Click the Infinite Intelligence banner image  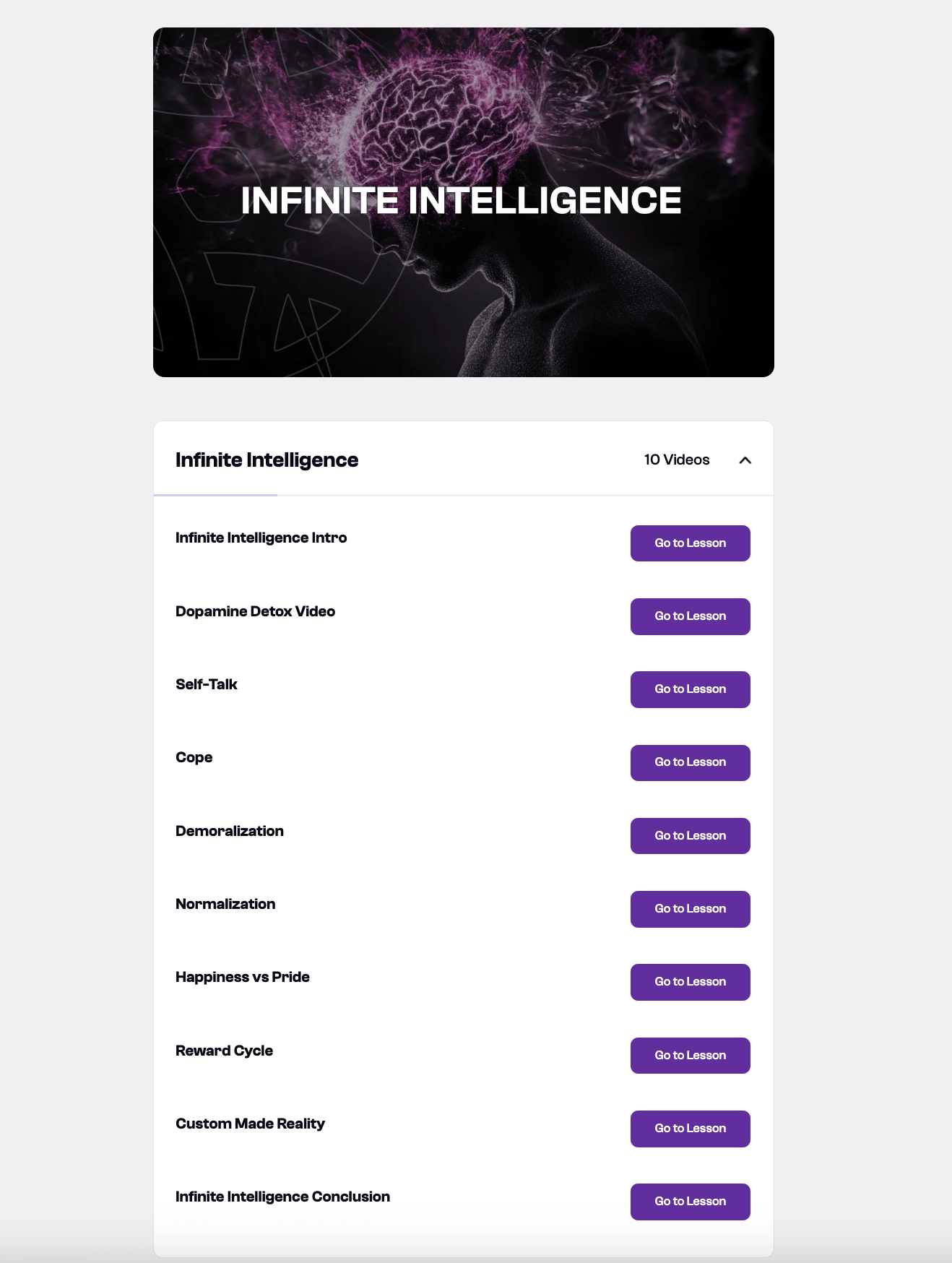(x=464, y=202)
